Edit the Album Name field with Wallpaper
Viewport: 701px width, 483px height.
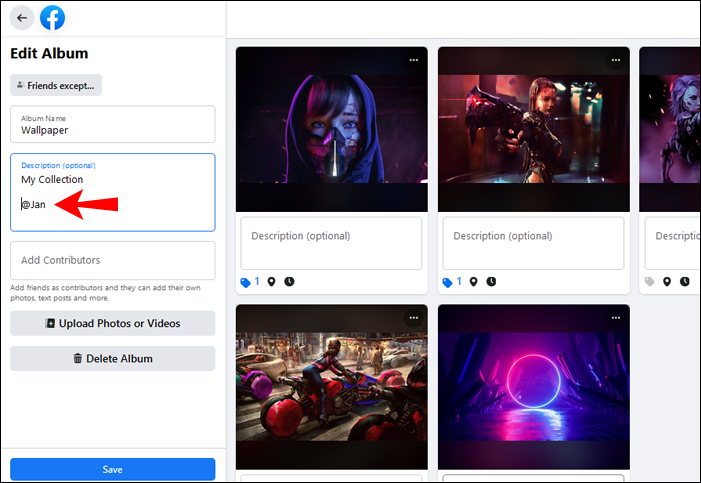tap(113, 124)
